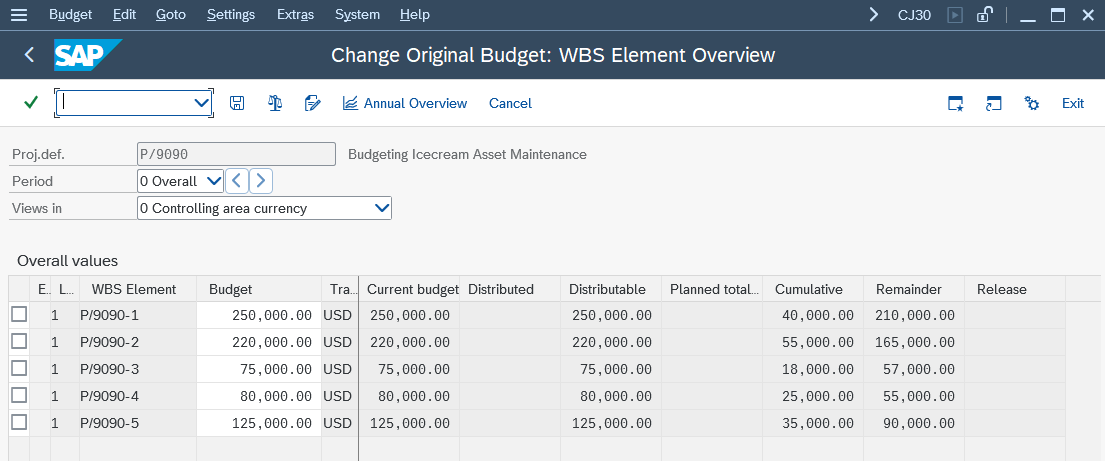The height and width of the screenshot is (461, 1105).
Task: Select checkbox for row P/9090-1
Action: click(x=19, y=314)
